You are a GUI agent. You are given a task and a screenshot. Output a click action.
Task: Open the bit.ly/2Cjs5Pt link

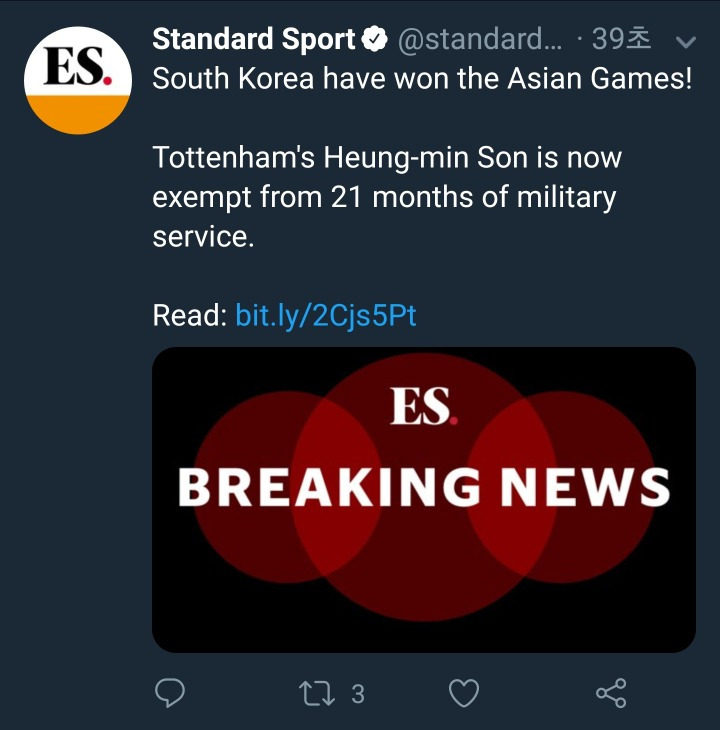(326, 316)
